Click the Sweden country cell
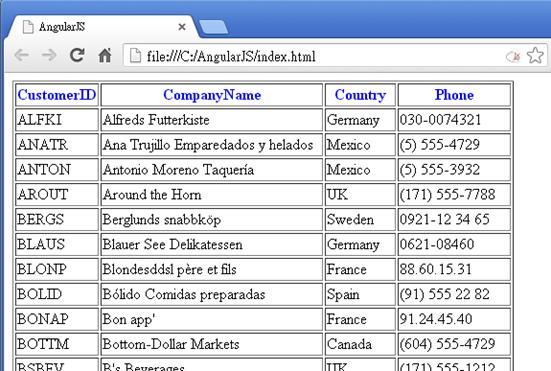551x371 pixels. click(360, 220)
